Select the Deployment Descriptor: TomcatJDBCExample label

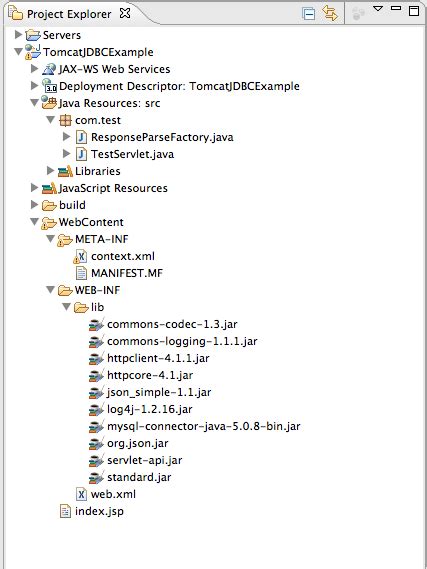[x=179, y=86]
